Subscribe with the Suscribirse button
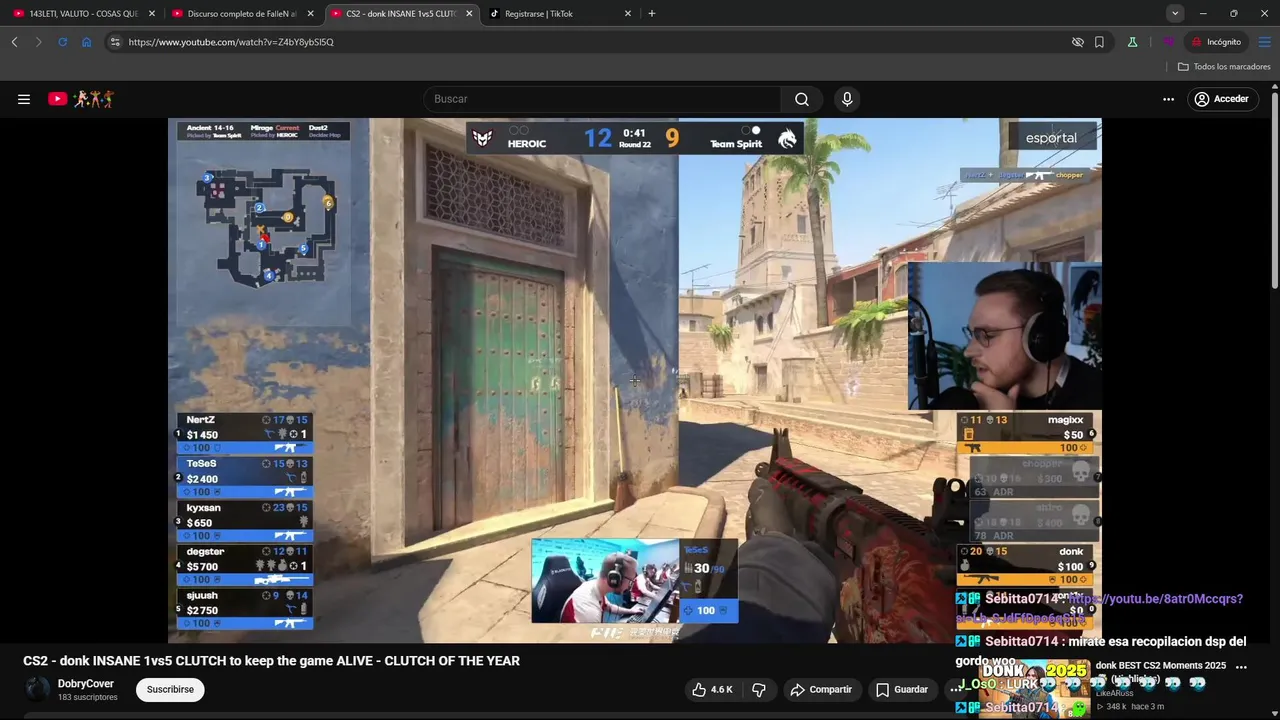Image resolution: width=1280 pixels, height=720 pixels. pyautogui.click(x=170, y=690)
